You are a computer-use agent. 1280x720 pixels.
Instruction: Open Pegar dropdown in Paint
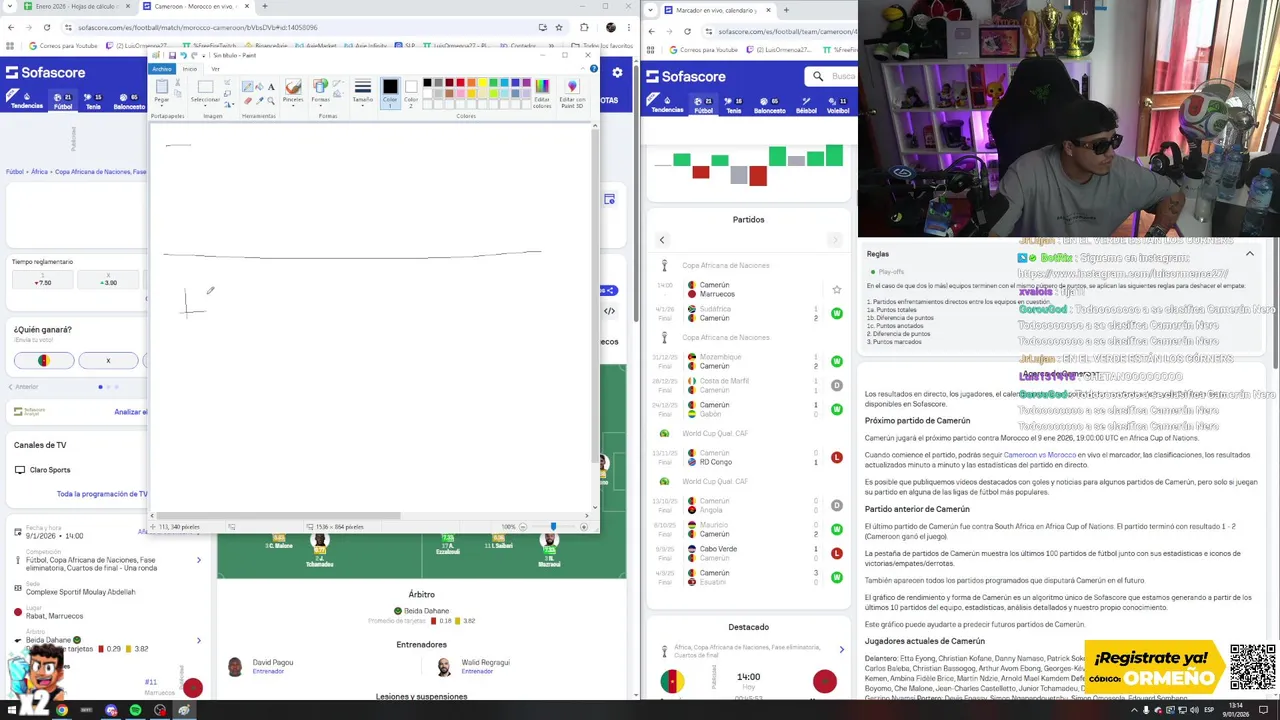(x=162, y=101)
